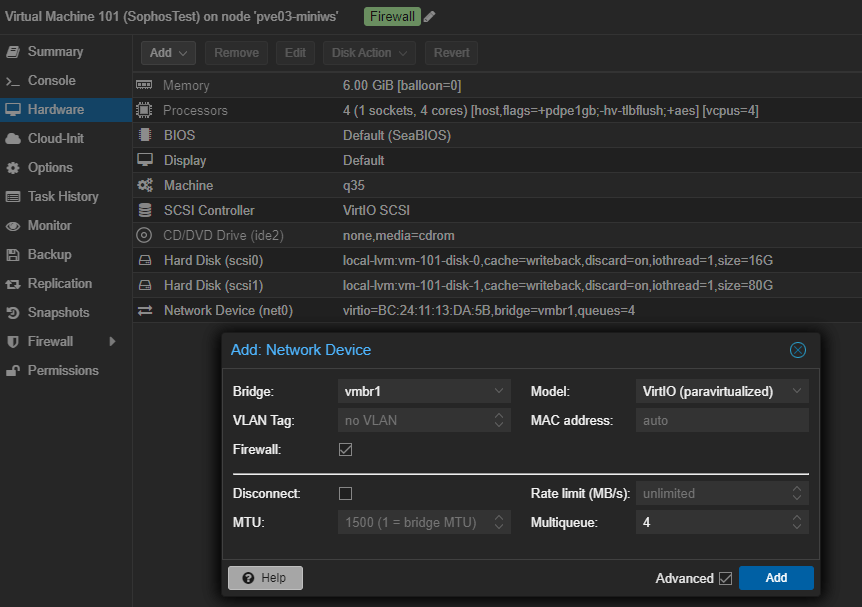Screen dimensions: 862x607
Task: Click the Machine row gears icon
Action: (x=145, y=185)
